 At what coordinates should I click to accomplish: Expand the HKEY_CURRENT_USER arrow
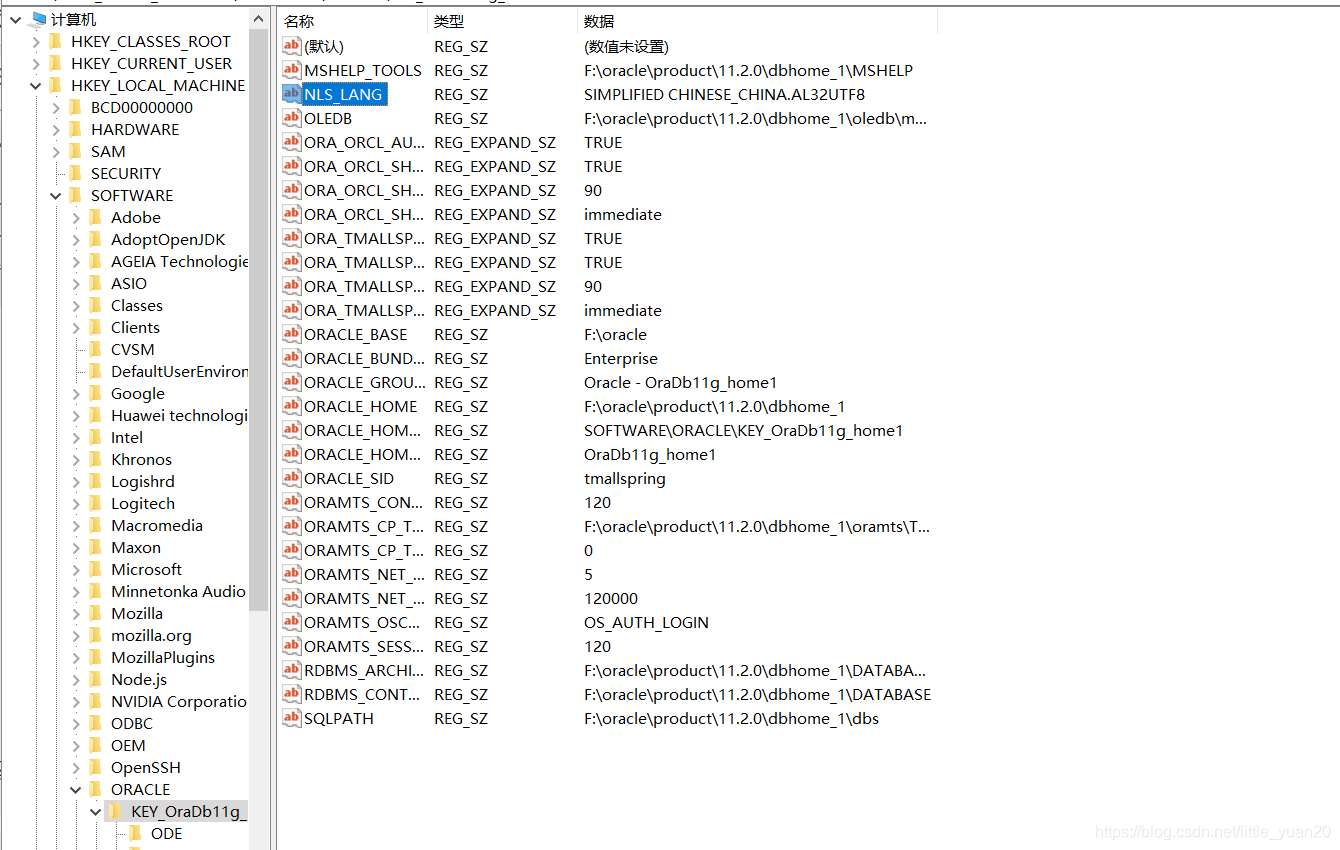pos(36,63)
